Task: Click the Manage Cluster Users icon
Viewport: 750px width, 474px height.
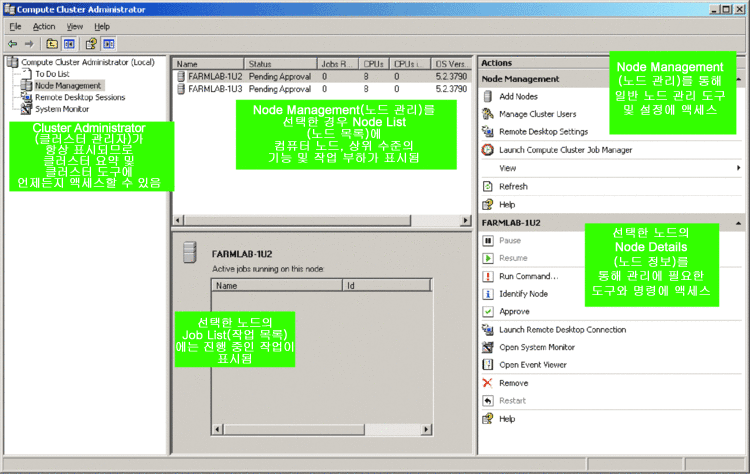Action: pos(487,114)
